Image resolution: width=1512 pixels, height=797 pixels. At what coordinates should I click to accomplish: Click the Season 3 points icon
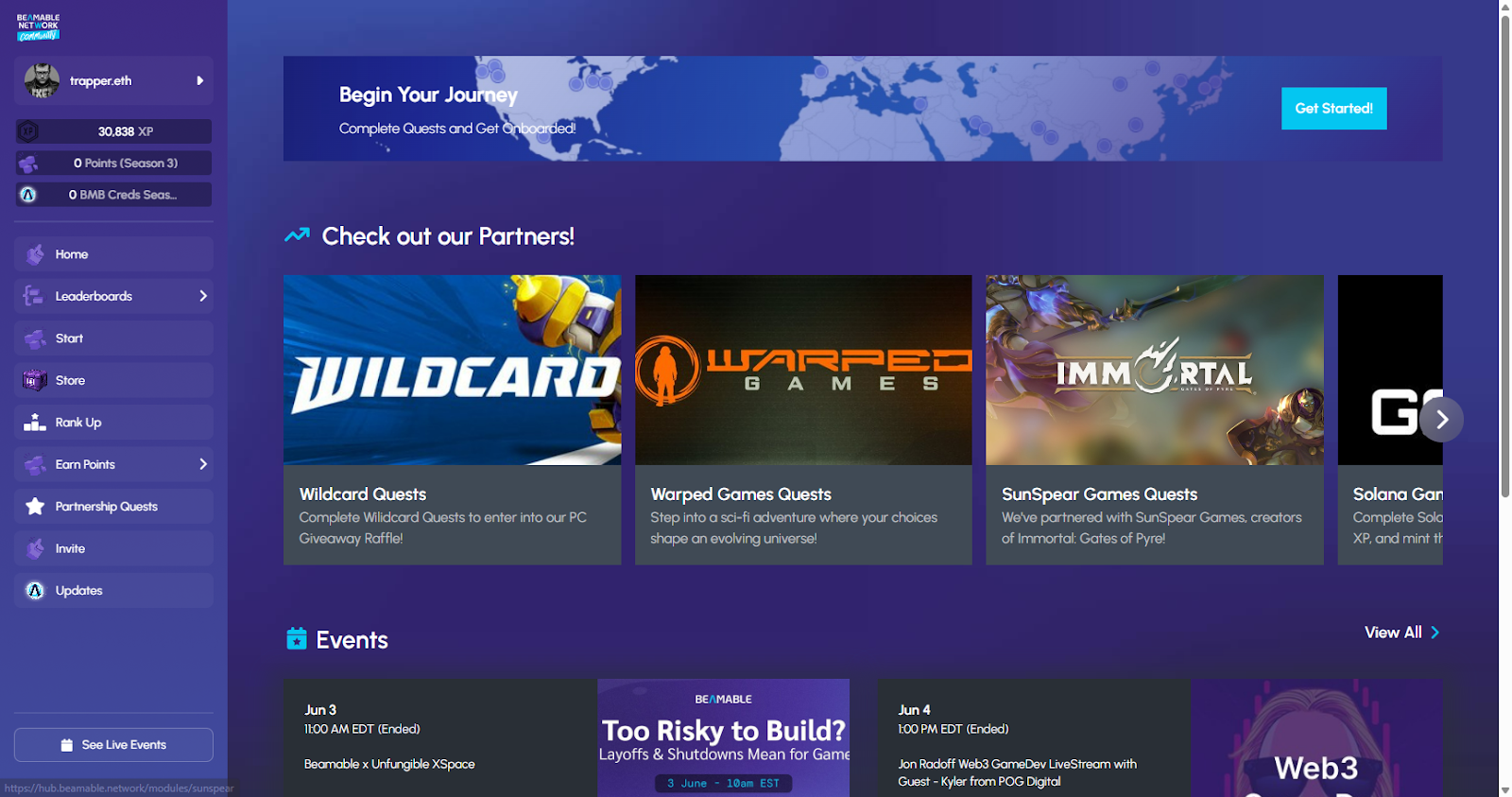point(28,164)
